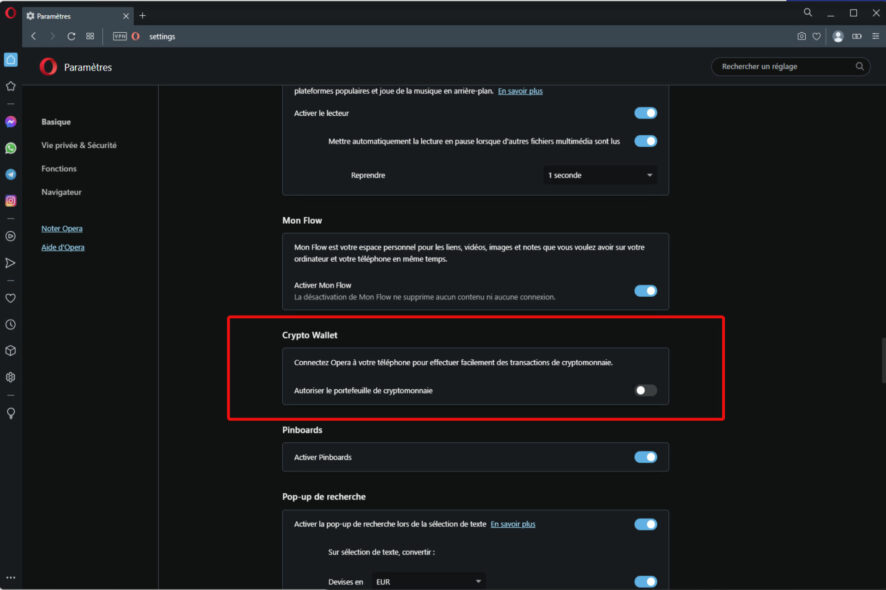Image resolution: width=886 pixels, height=590 pixels.
Task: Click the Reprendre label
Action: (368, 175)
